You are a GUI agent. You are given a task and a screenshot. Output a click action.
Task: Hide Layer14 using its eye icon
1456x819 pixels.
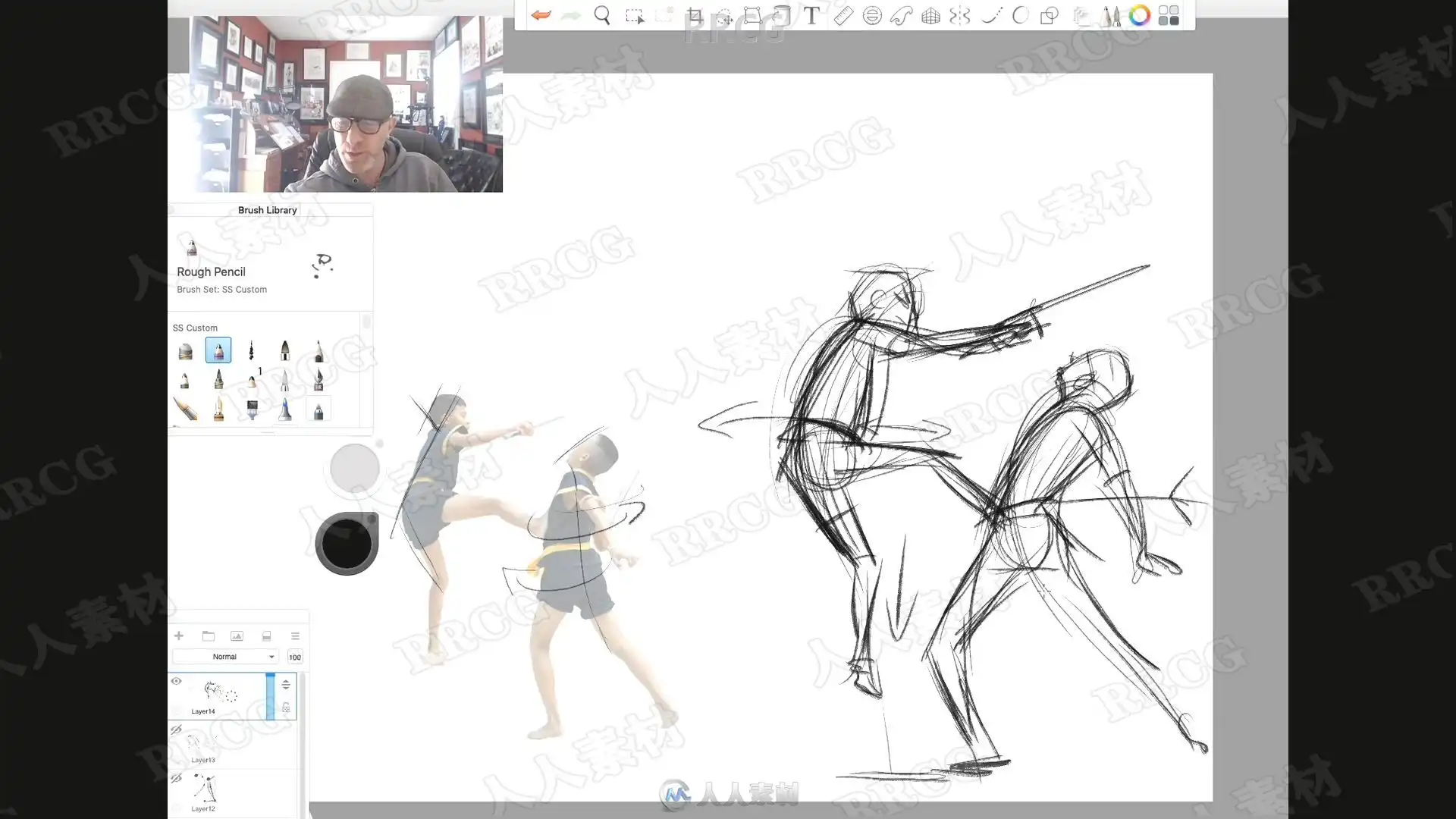click(x=176, y=681)
